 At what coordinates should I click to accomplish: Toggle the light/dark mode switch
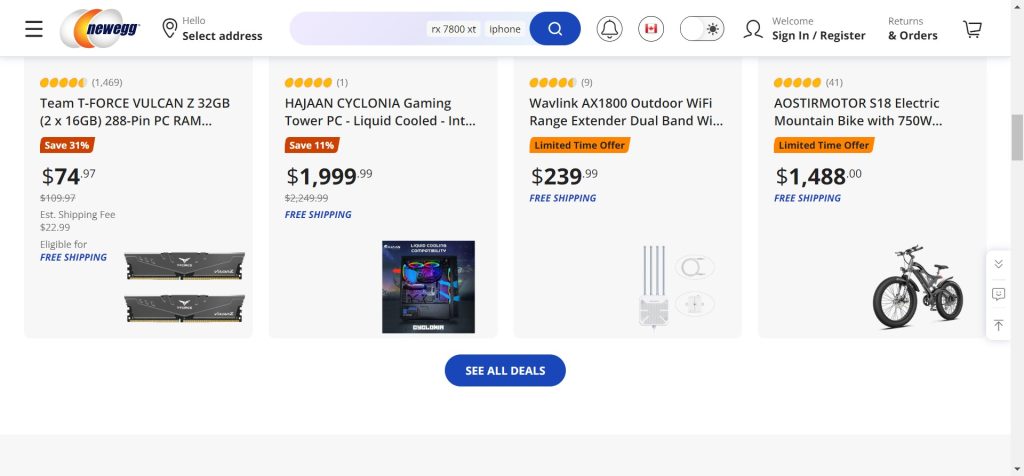point(702,29)
